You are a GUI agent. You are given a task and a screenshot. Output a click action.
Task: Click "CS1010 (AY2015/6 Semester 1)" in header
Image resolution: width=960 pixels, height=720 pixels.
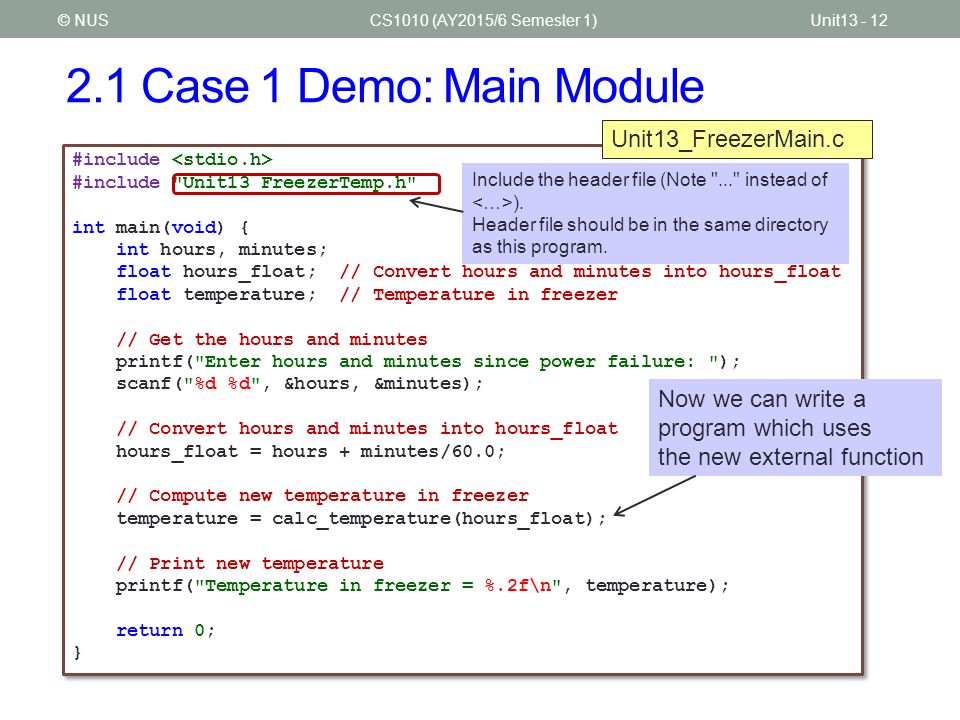click(x=483, y=20)
